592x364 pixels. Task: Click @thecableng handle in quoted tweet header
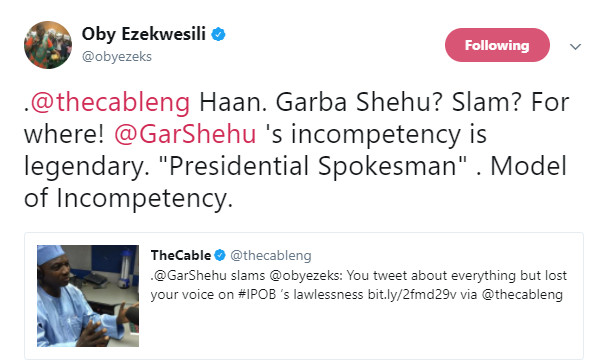click(271, 256)
